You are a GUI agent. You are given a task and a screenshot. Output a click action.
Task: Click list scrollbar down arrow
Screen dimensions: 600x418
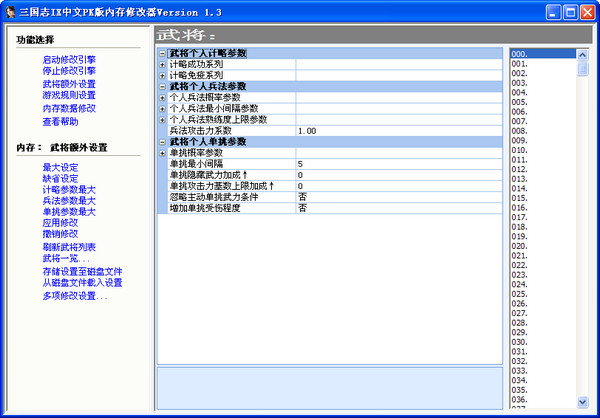tap(582, 402)
